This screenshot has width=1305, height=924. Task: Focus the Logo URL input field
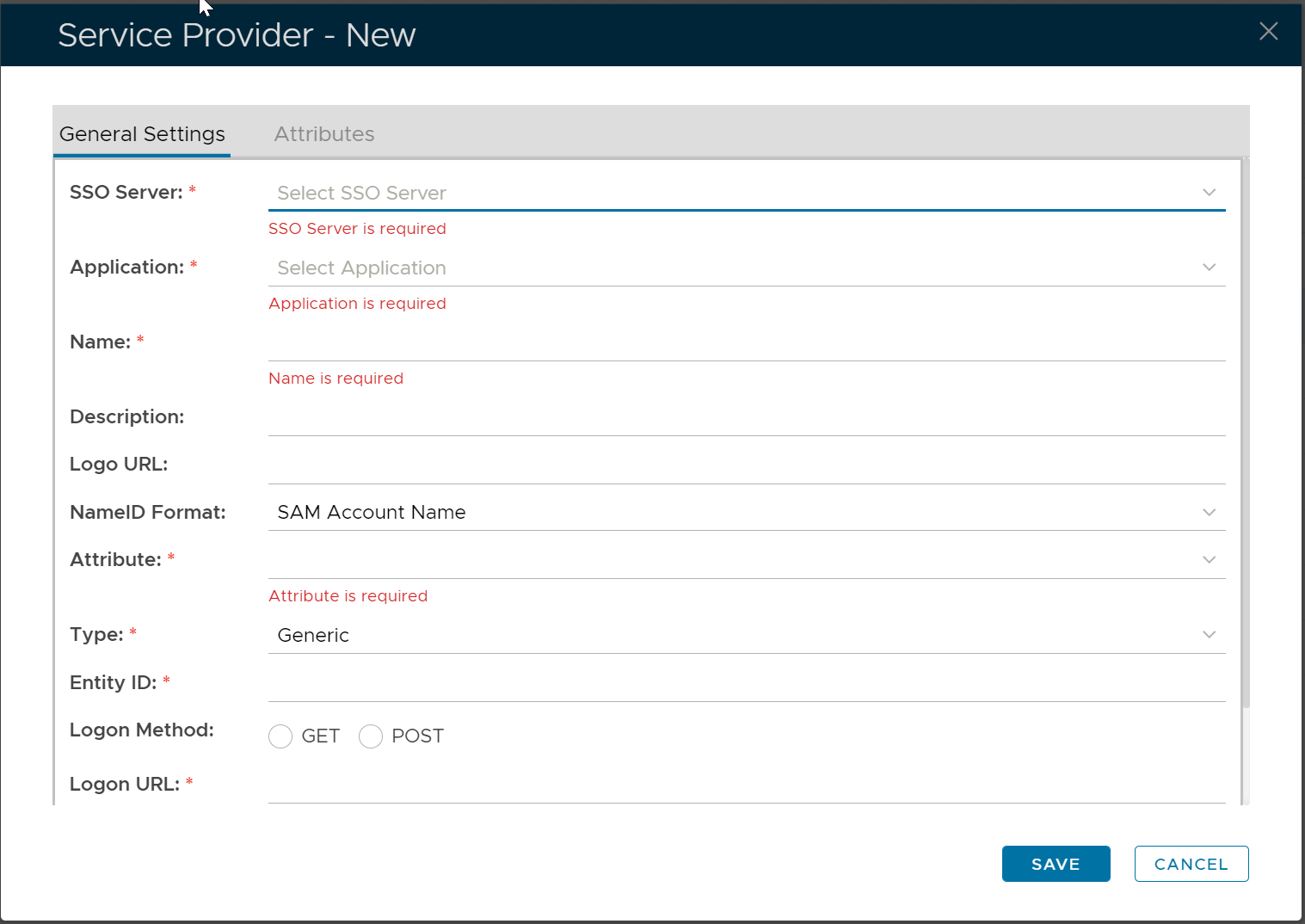(x=746, y=465)
